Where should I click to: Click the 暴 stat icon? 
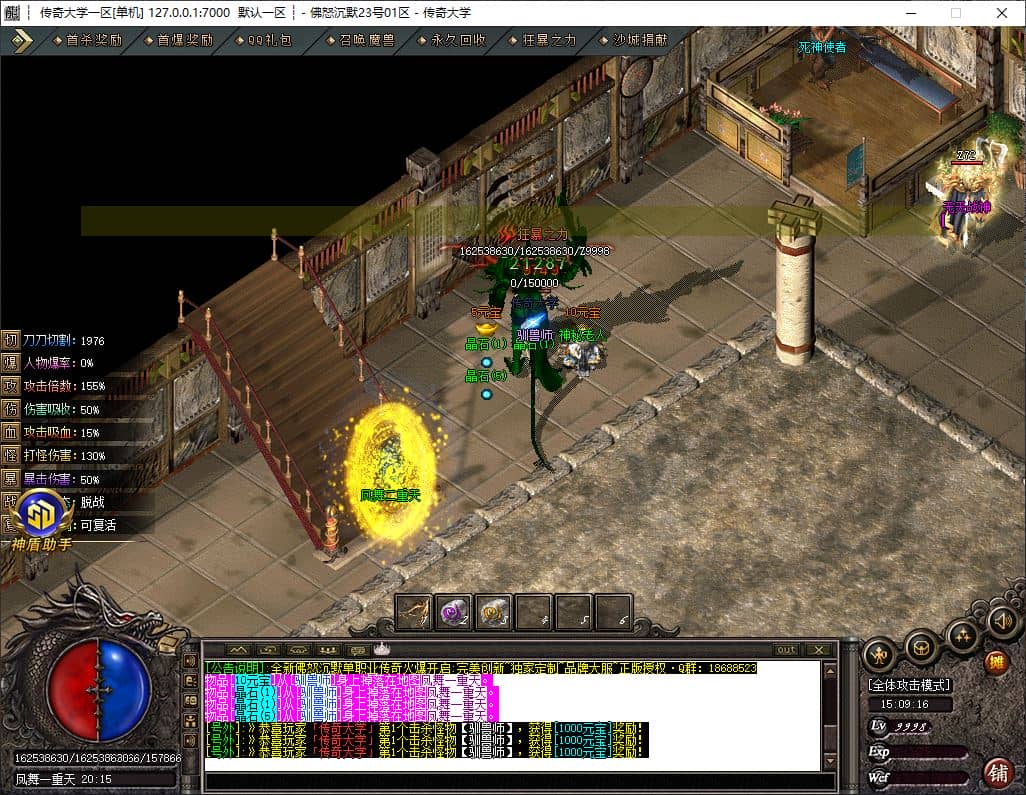coord(10,478)
